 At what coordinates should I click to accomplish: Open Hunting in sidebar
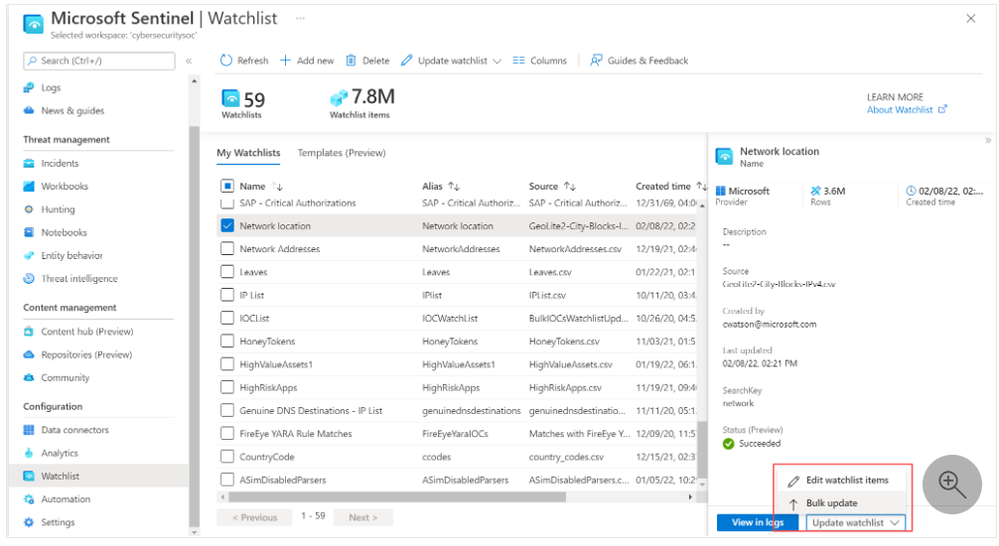[58, 209]
